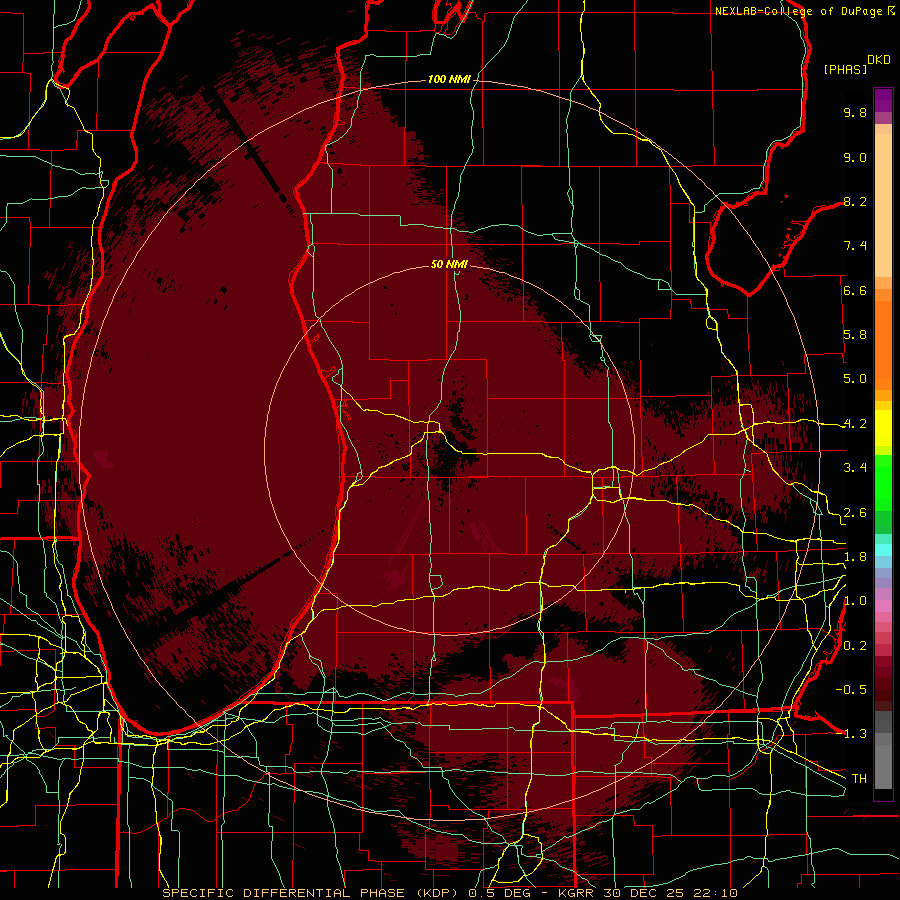This screenshot has width=900, height=900.
Task: Click the purple top segment of color bar
Action: [x=883, y=100]
